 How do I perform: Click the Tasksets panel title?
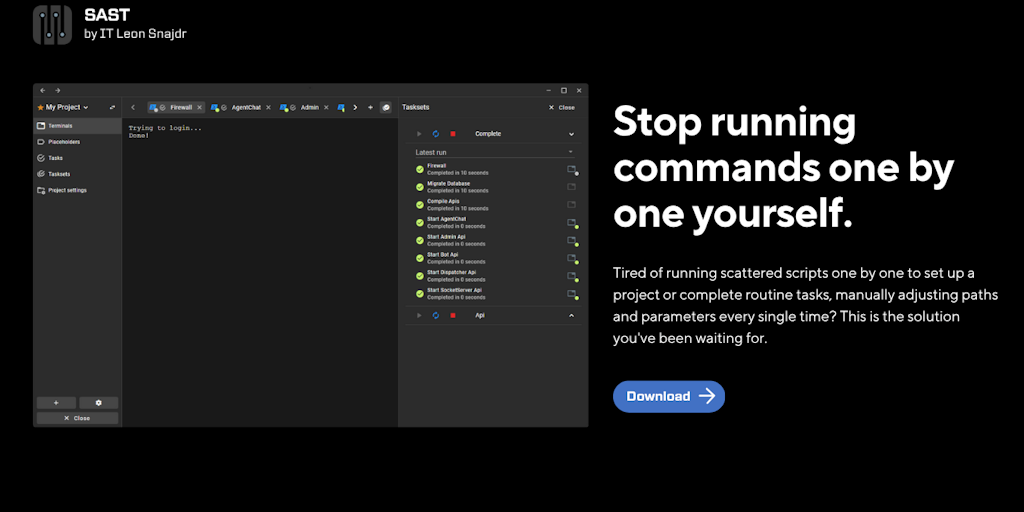(415, 107)
